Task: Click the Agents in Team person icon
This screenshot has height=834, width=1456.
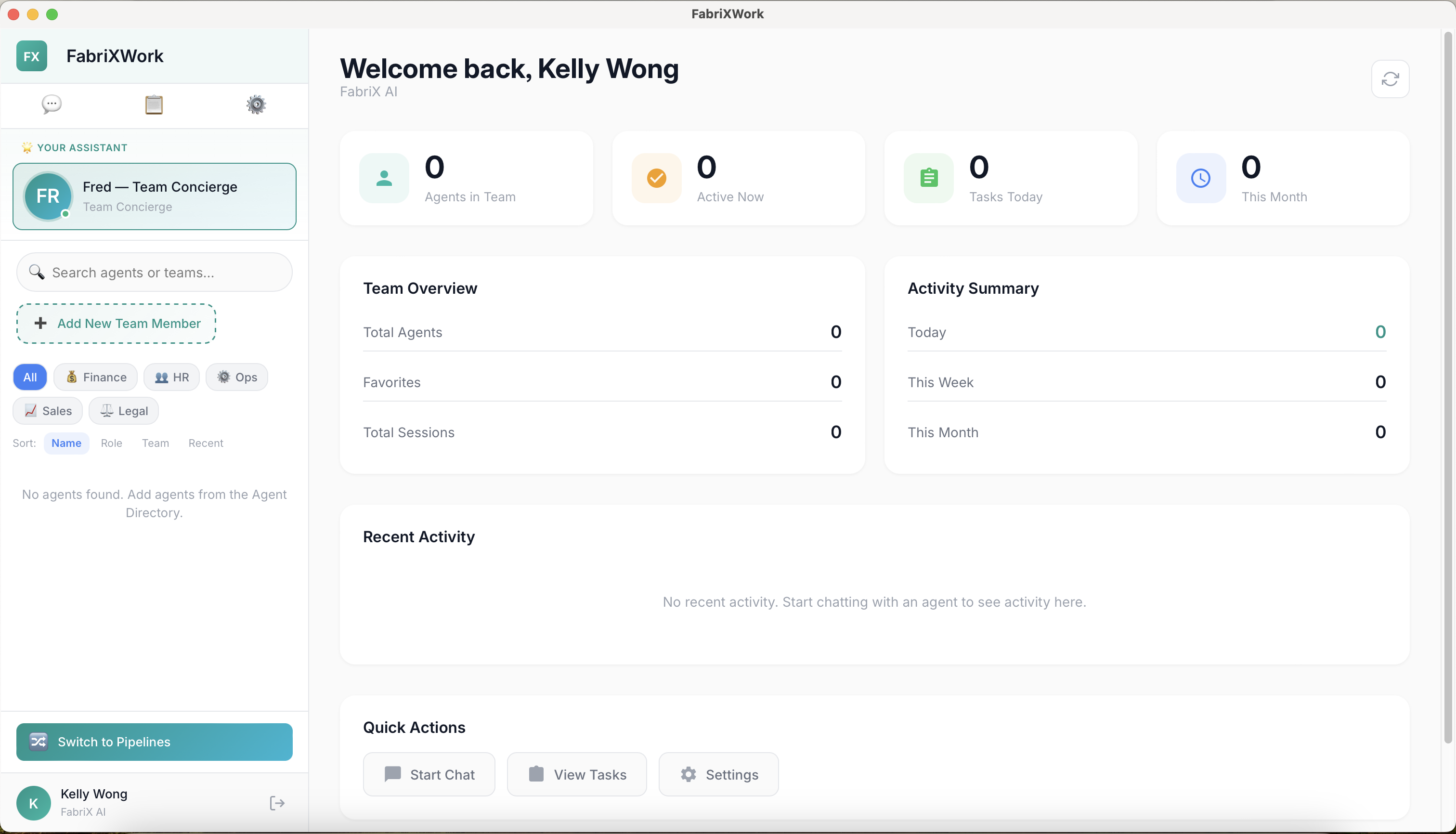Action: (x=384, y=178)
